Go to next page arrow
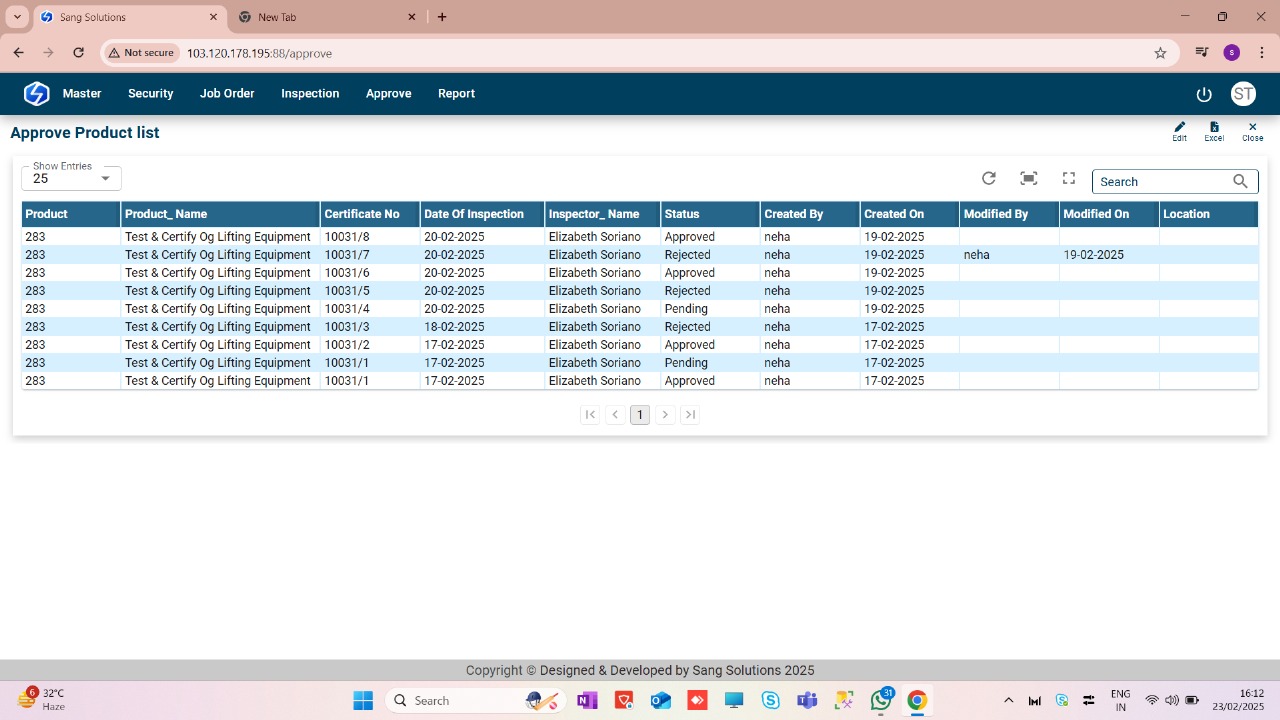The width and height of the screenshot is (1280, 720). coord(665,414)
